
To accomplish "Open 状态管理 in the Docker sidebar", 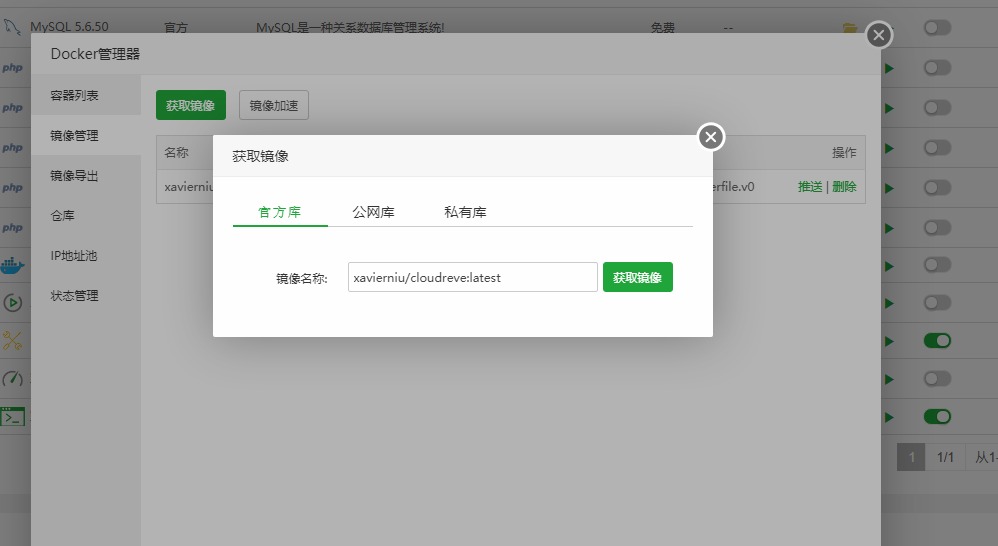I will tap(86, 296).
